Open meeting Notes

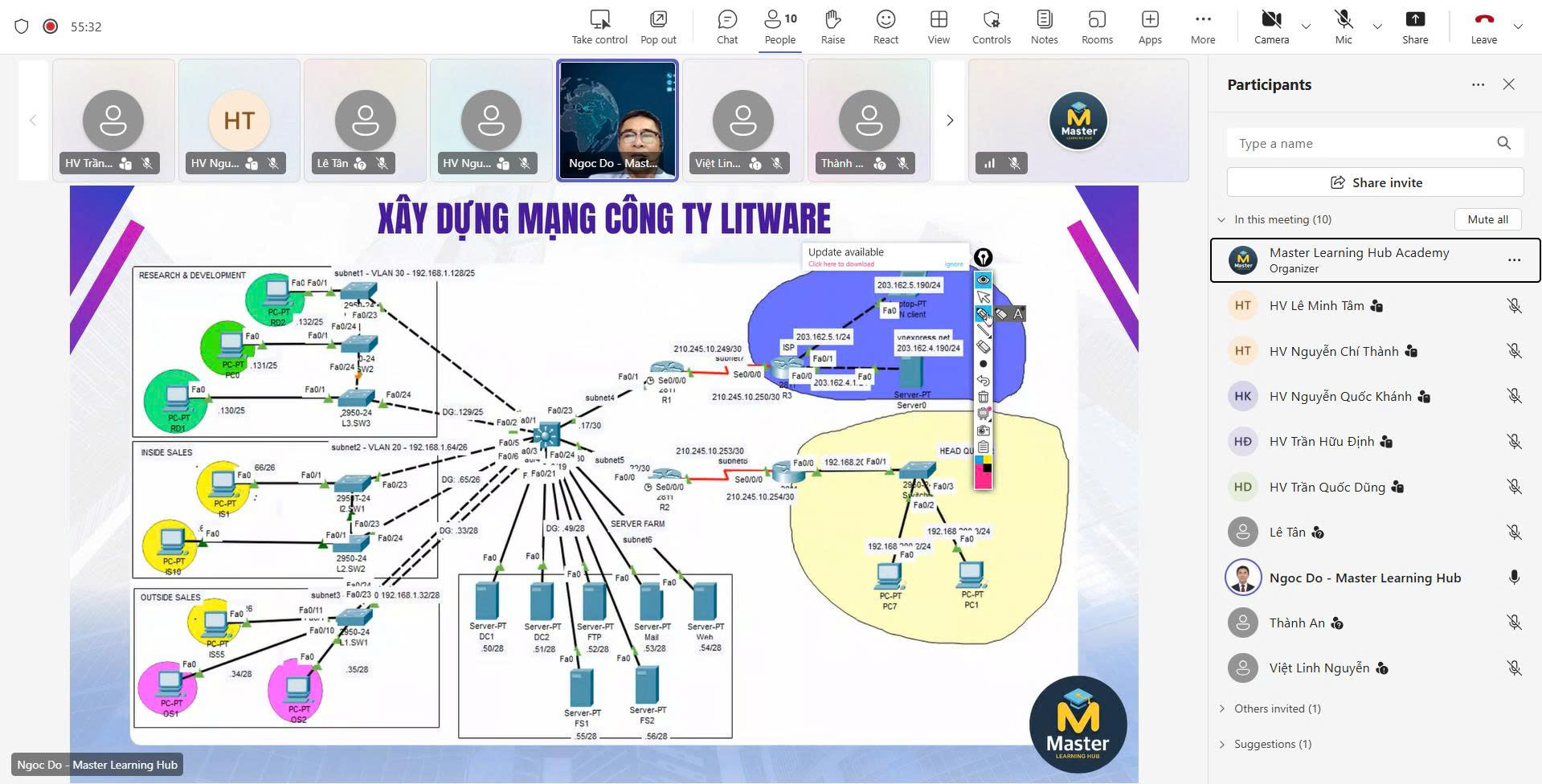pyautogui.click(x=1044, y=27)
